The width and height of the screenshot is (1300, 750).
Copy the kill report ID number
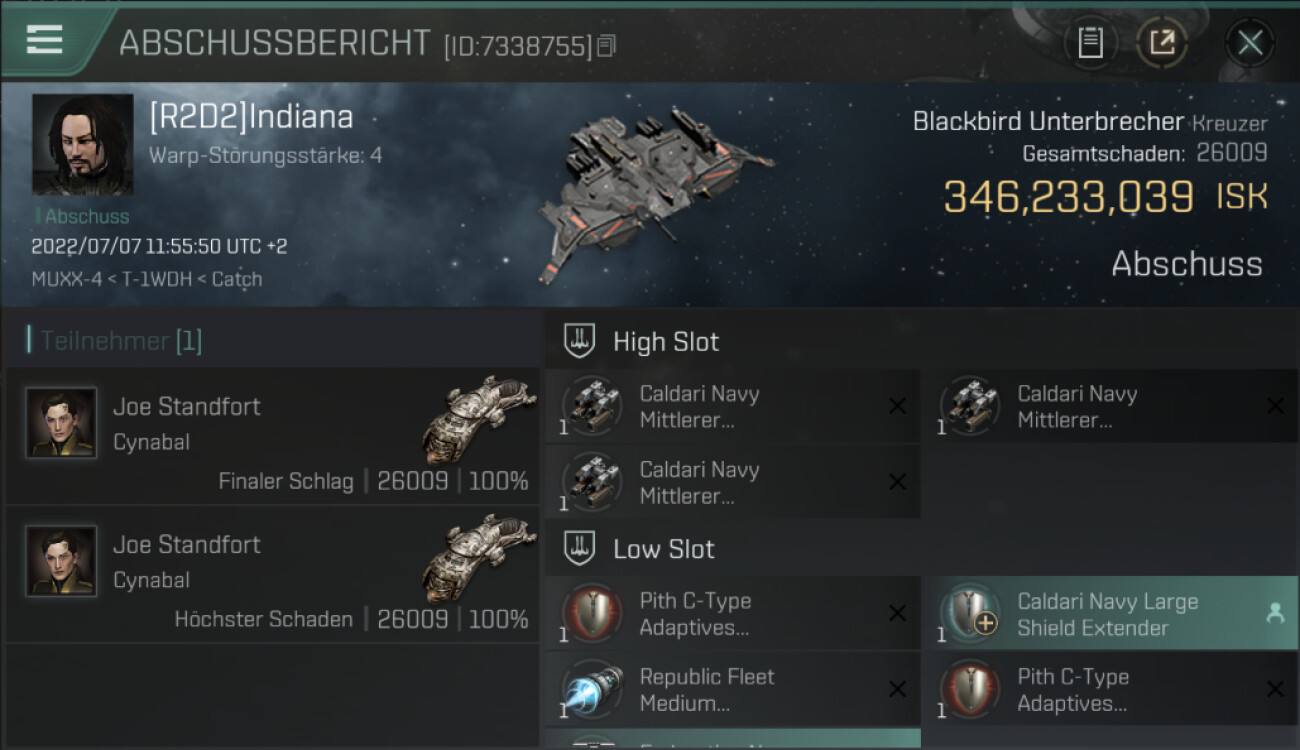(607, 45)
